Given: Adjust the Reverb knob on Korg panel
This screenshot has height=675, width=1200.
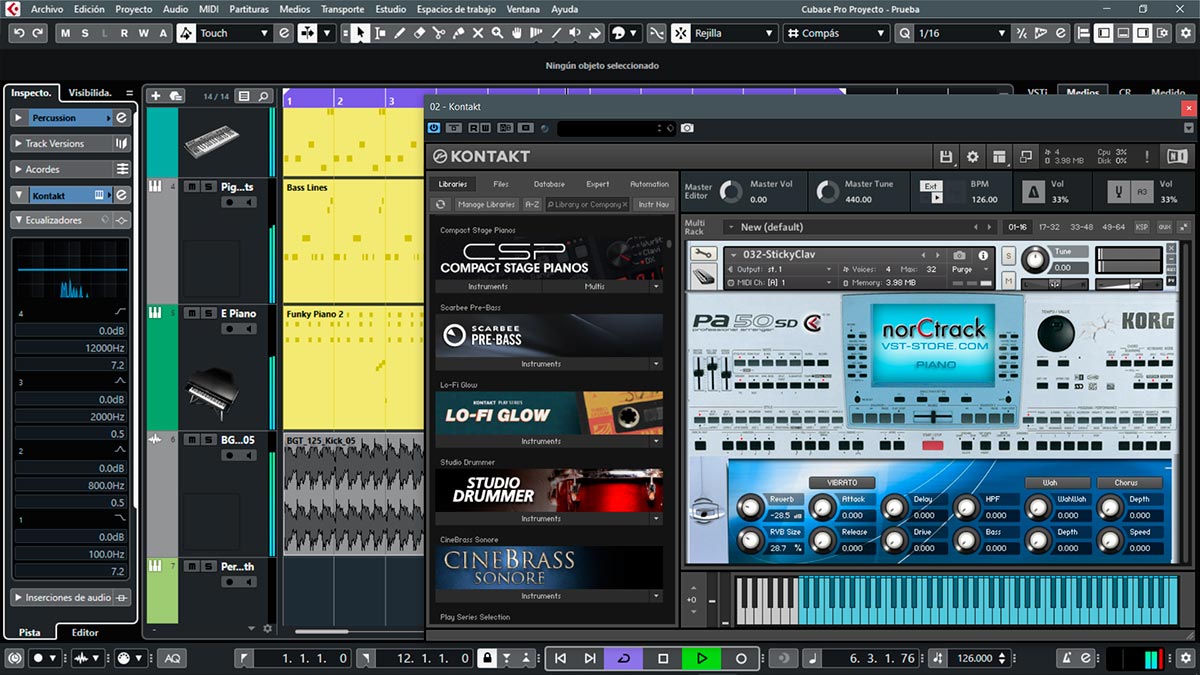Looking at the screenshot, I should (752, 509).
